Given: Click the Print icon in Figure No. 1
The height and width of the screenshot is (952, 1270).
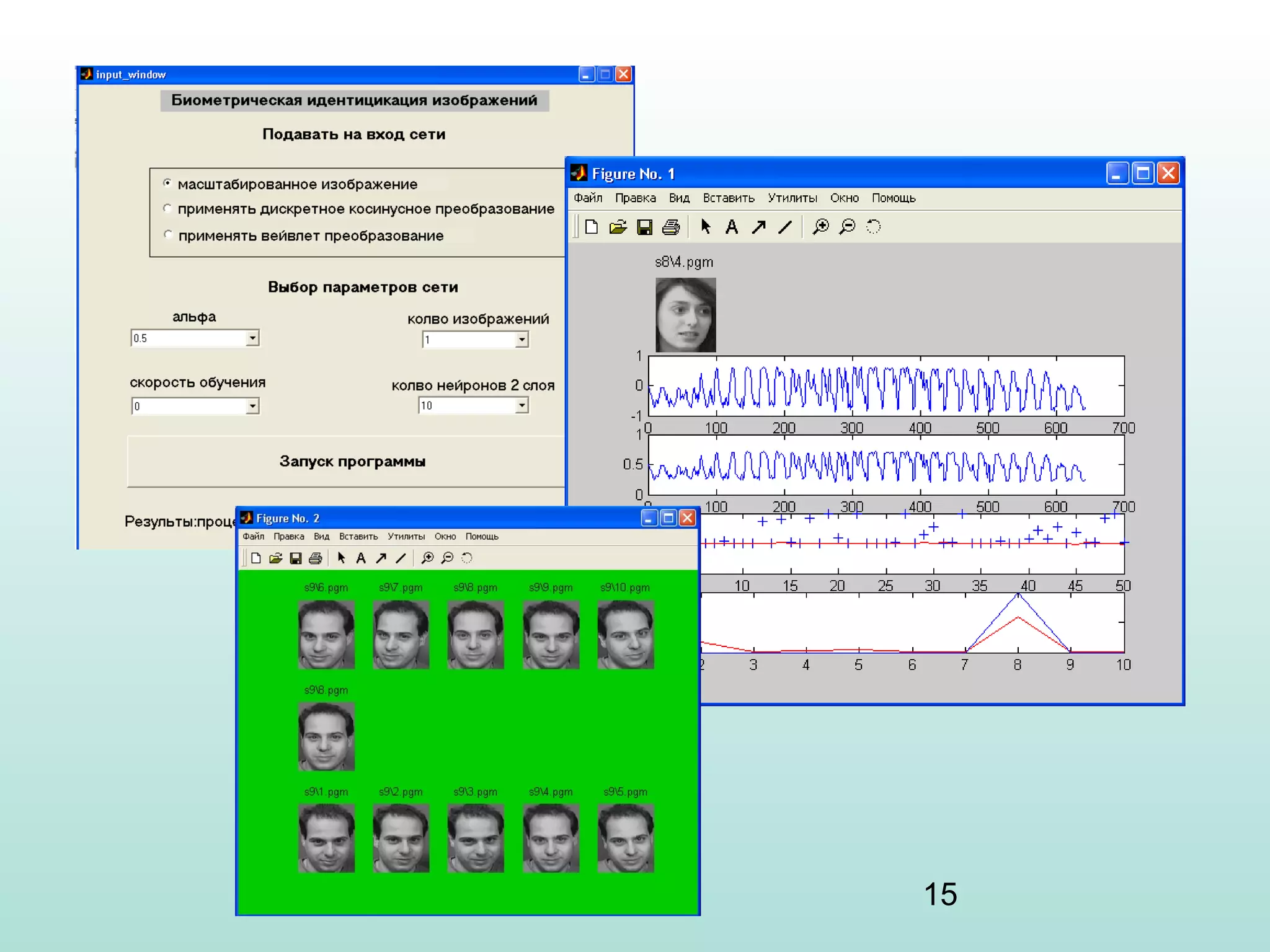Looking at the screenshot, I should [x=670, y=227].
